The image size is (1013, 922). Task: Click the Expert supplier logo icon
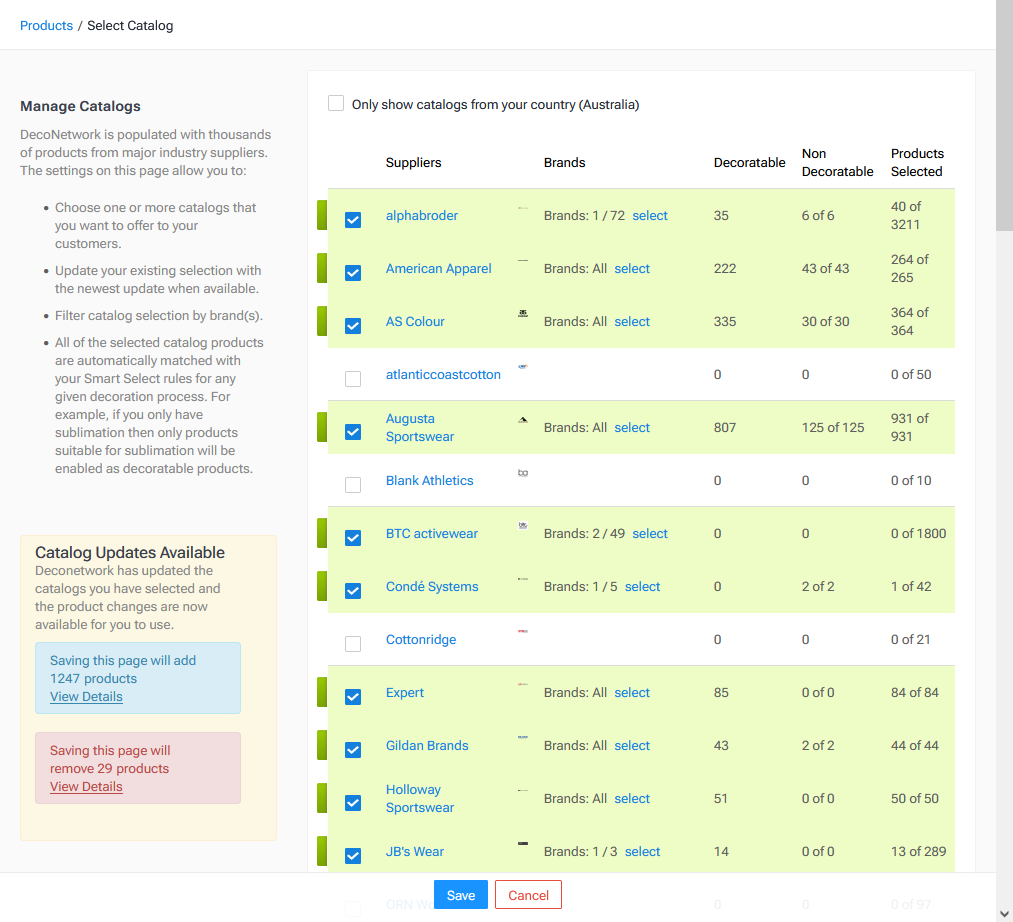coord(523,684)
